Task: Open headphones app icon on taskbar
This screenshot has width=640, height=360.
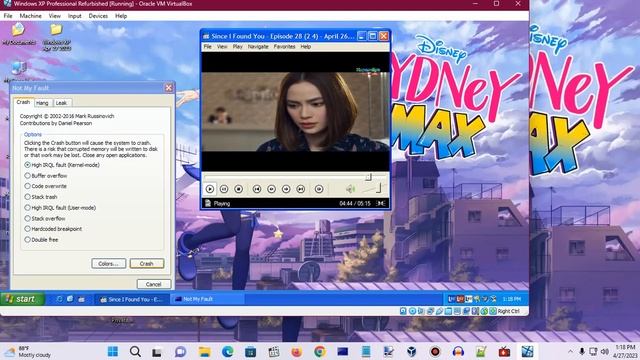Action: coord(458,351)
